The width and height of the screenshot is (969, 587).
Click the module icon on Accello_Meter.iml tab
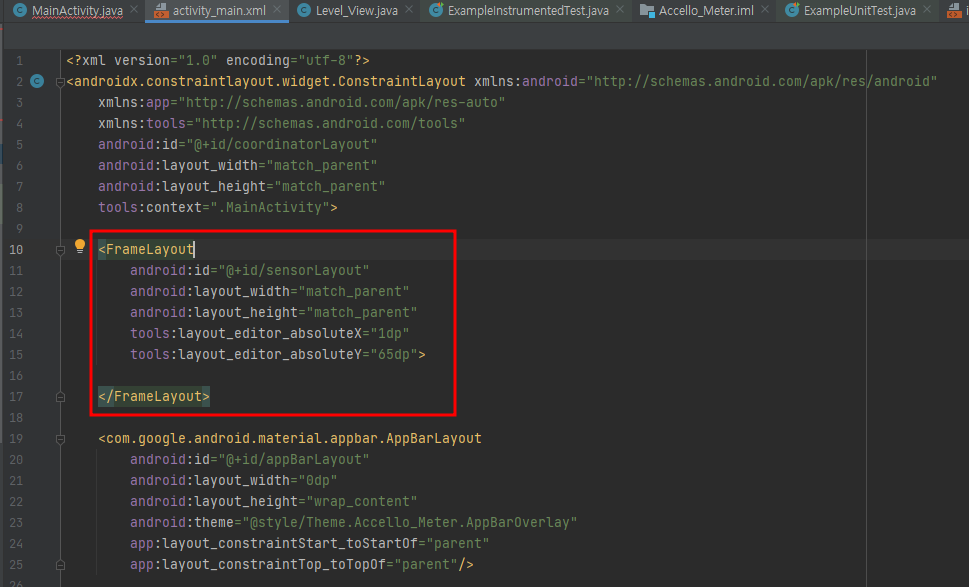point(647,11)
